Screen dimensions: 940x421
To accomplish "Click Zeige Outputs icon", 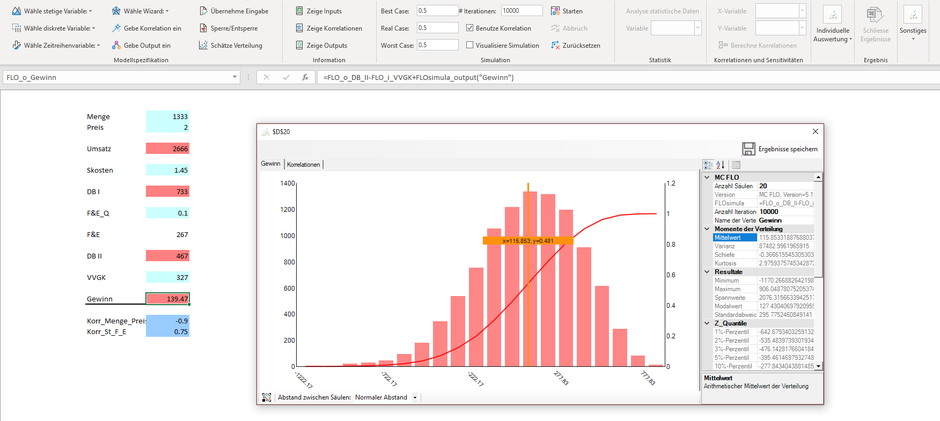I will [300, 45].
